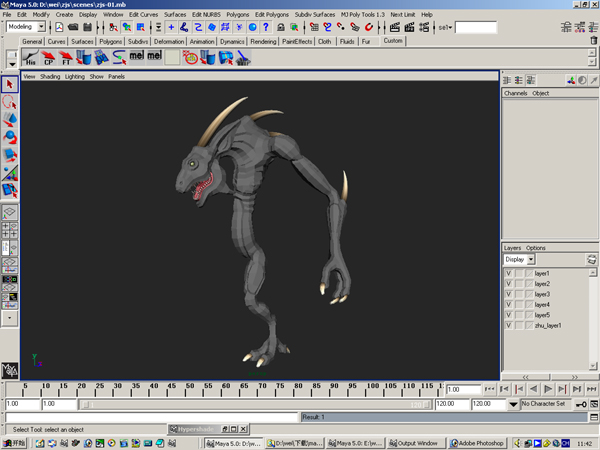Toggle visibility of layer3
600x450 pixels.
pyautogui.click(x=509, y=294)
